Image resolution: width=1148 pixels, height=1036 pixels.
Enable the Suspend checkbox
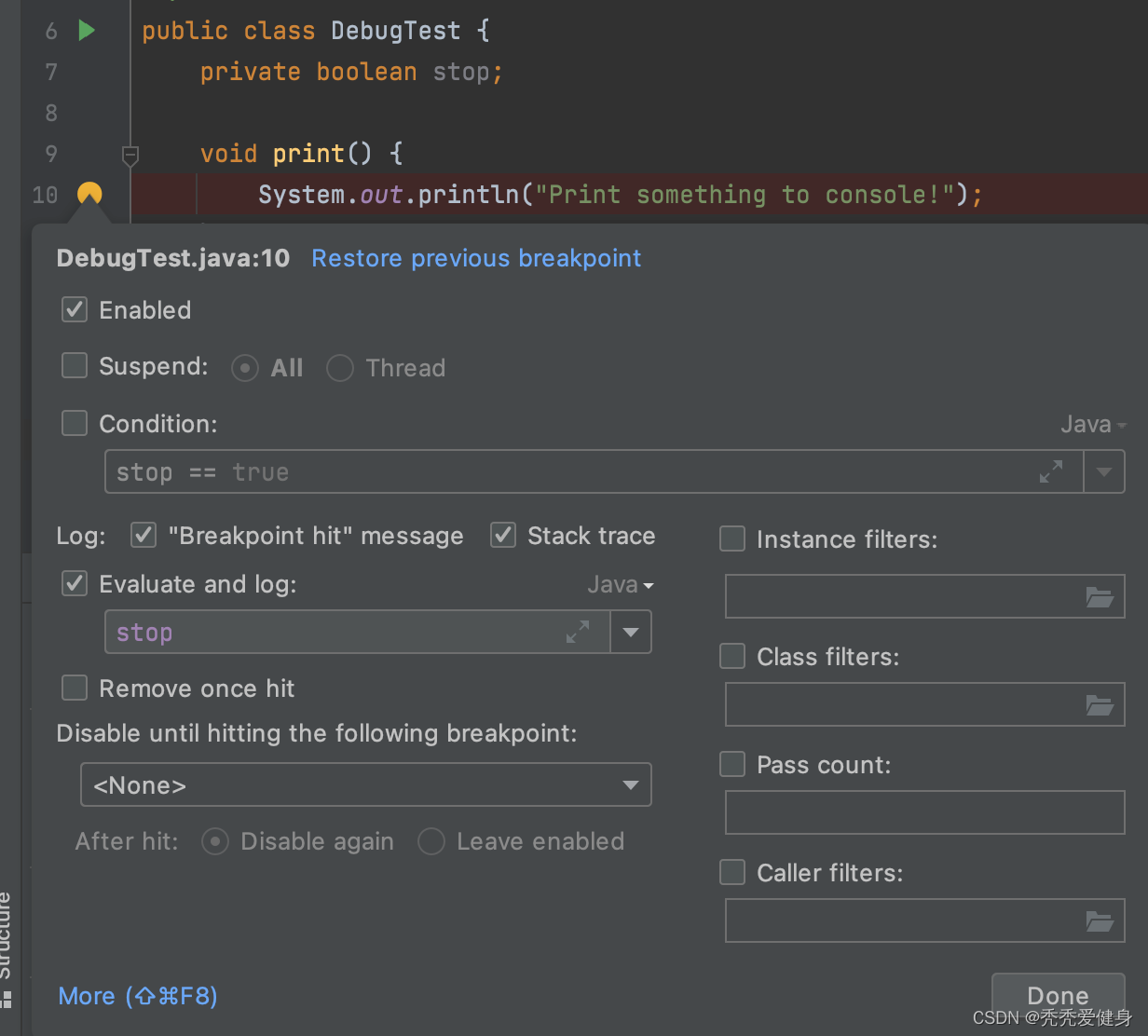click(75, 366)
